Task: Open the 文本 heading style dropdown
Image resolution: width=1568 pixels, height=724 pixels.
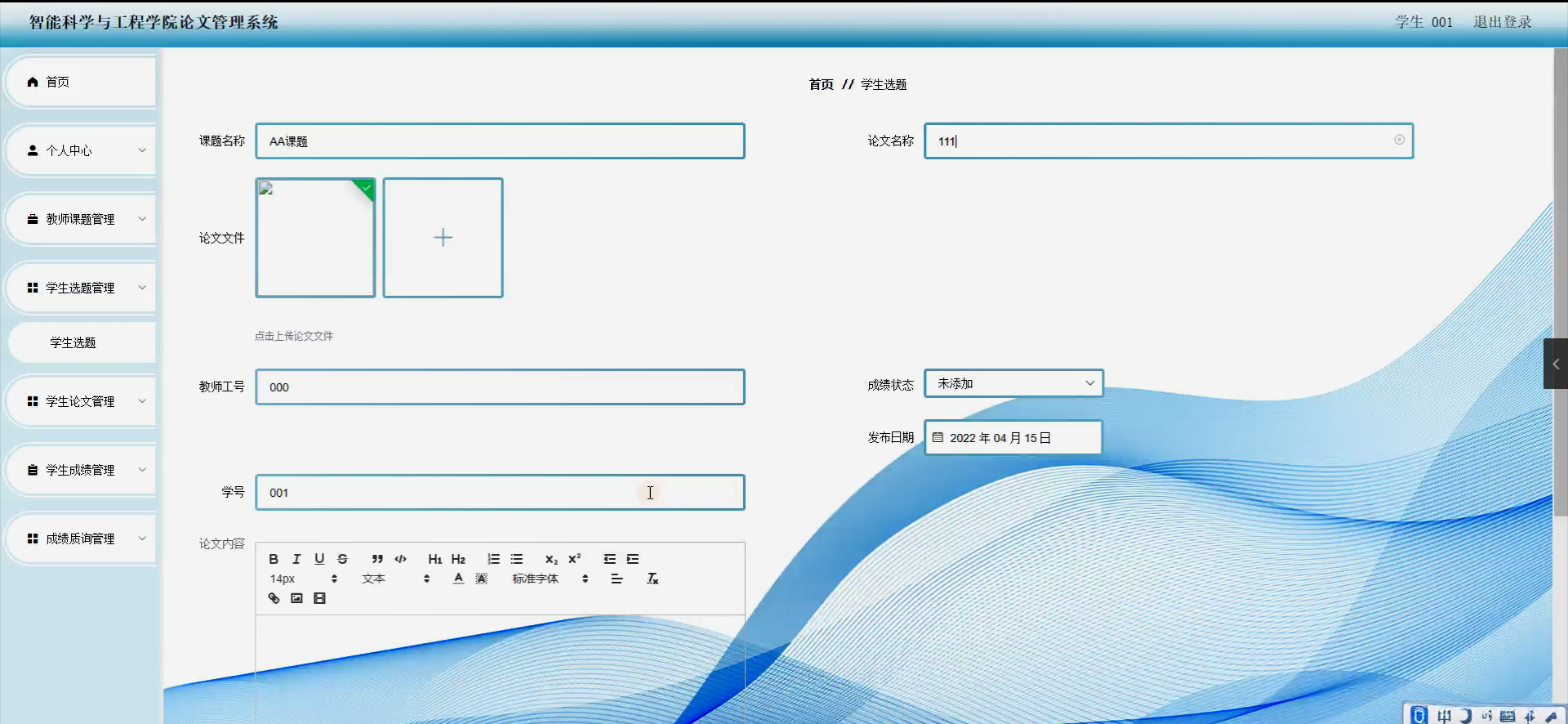Action: [395, 579]
